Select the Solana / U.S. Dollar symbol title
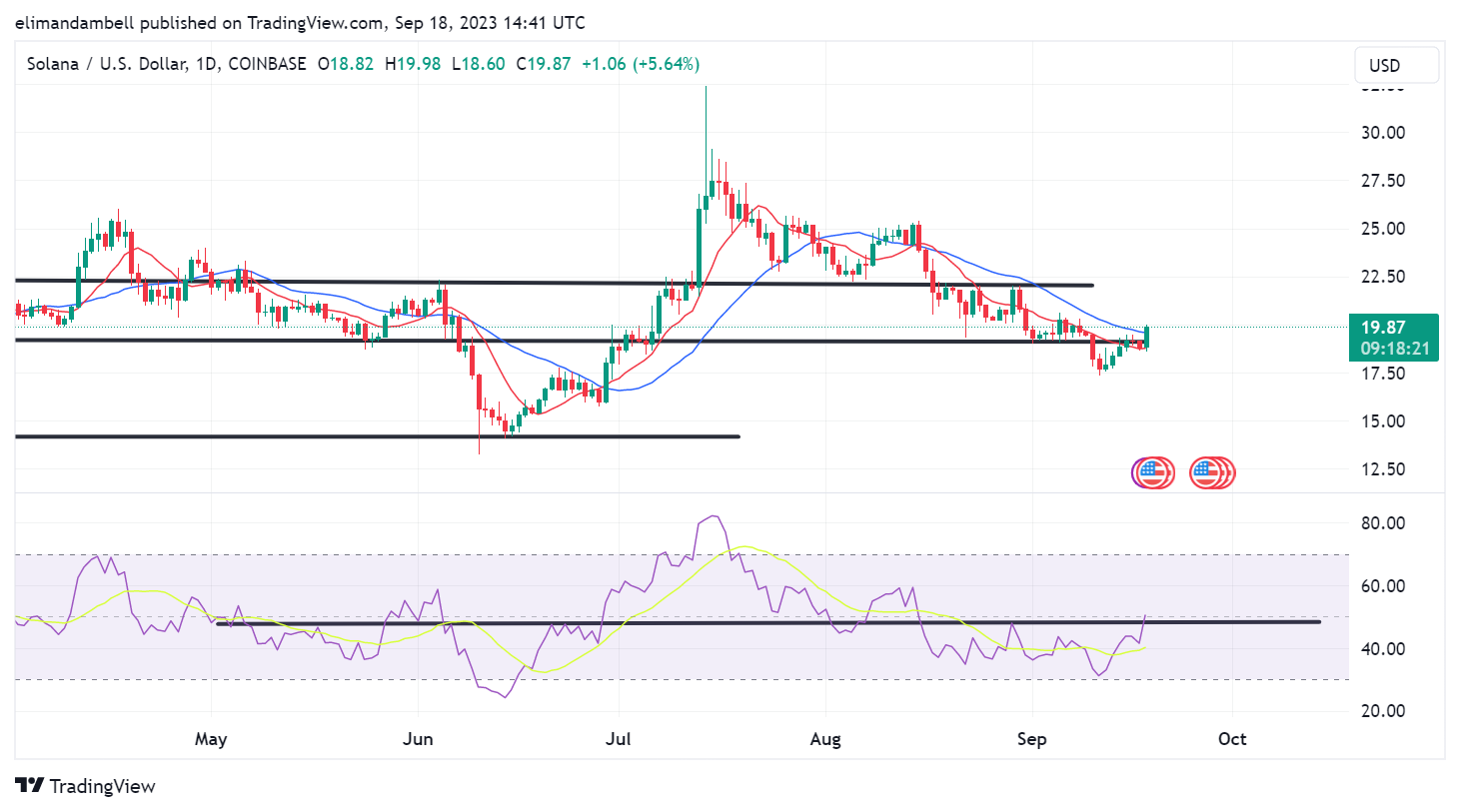 [x=106, y=64]
